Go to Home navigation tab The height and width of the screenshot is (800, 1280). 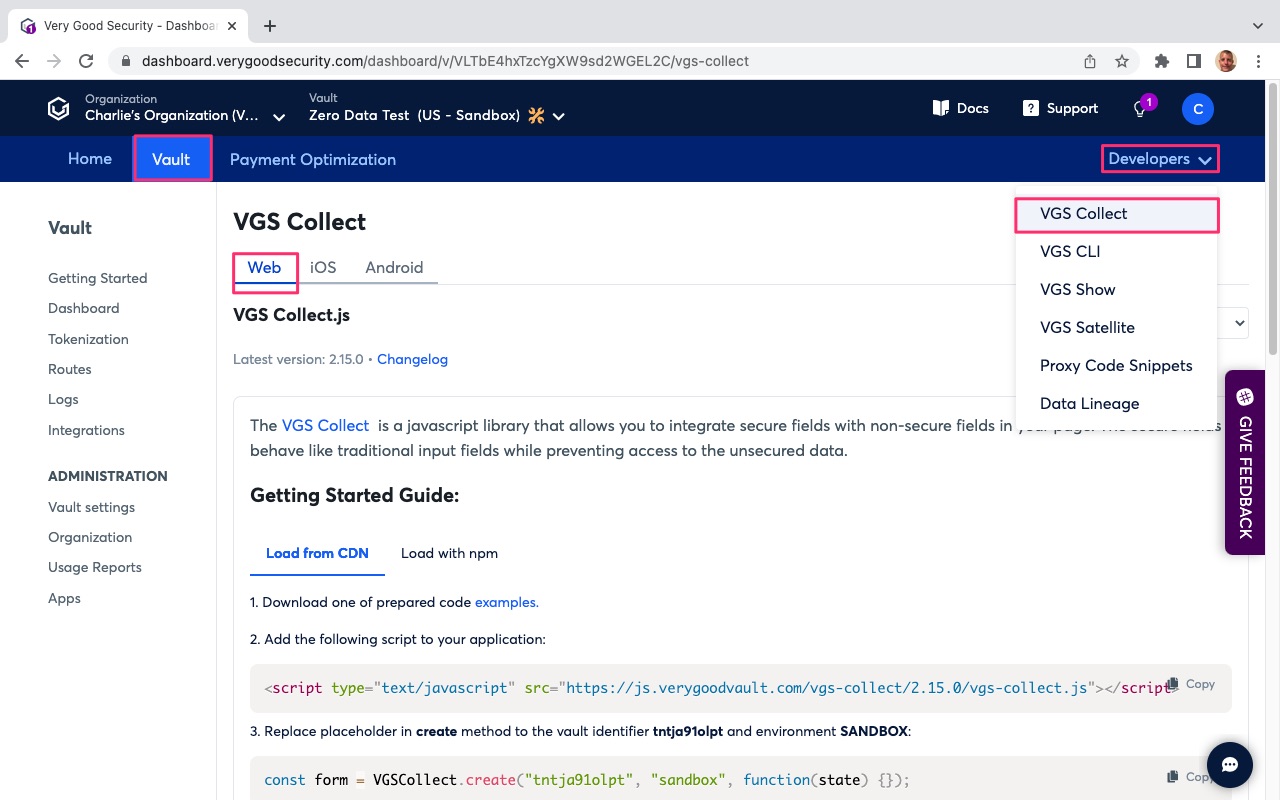(x=90, y=159)
